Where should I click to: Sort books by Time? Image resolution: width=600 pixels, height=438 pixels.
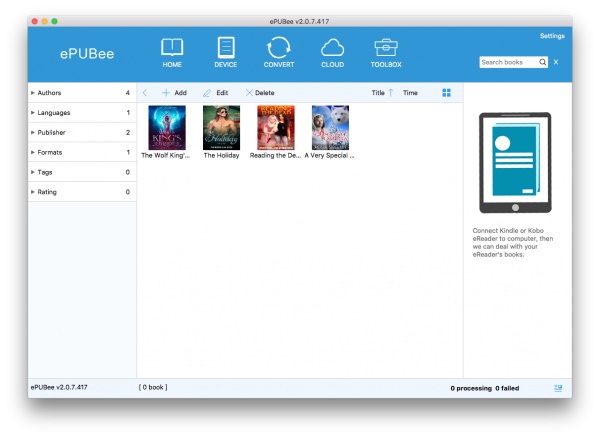click(410, 93)
